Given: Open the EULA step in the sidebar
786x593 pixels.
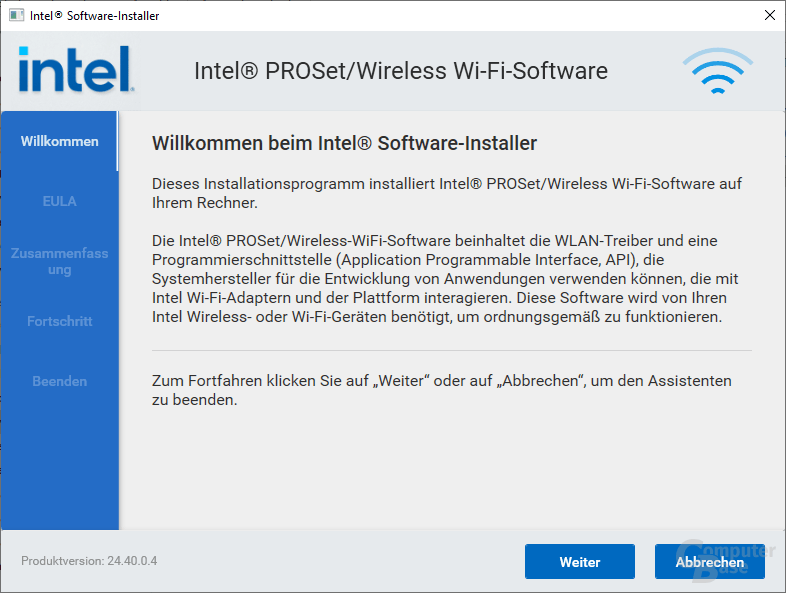Looking at the screenshot, I should click(x=60, y=201).
